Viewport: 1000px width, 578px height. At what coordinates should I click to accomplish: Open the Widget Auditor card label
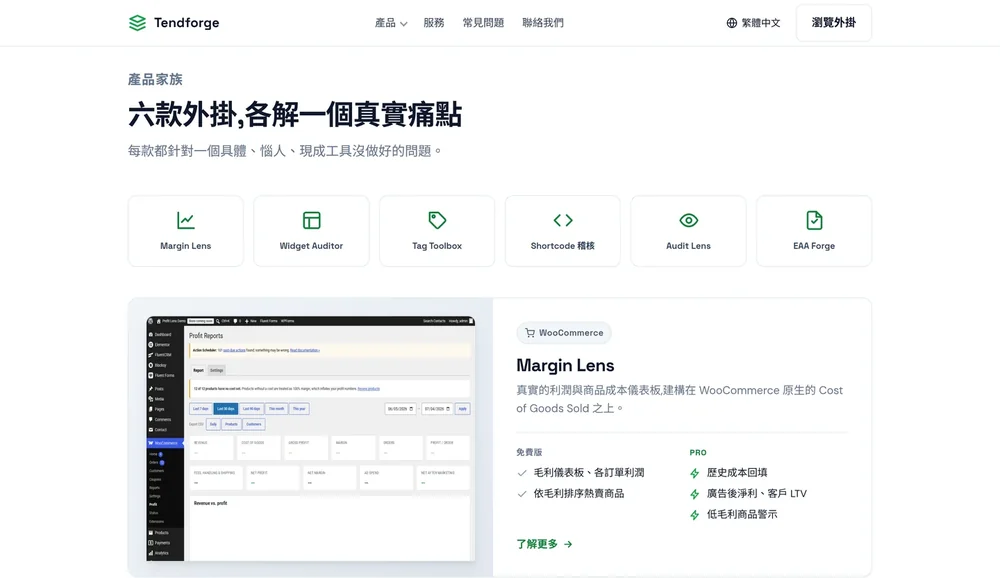(311, 246)
